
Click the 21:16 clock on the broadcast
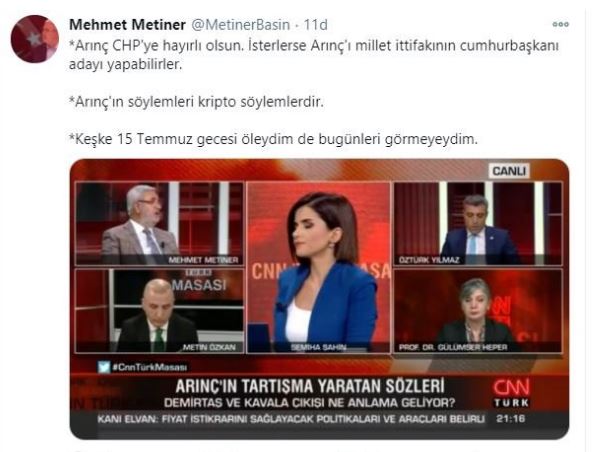(x=511, y=419)
